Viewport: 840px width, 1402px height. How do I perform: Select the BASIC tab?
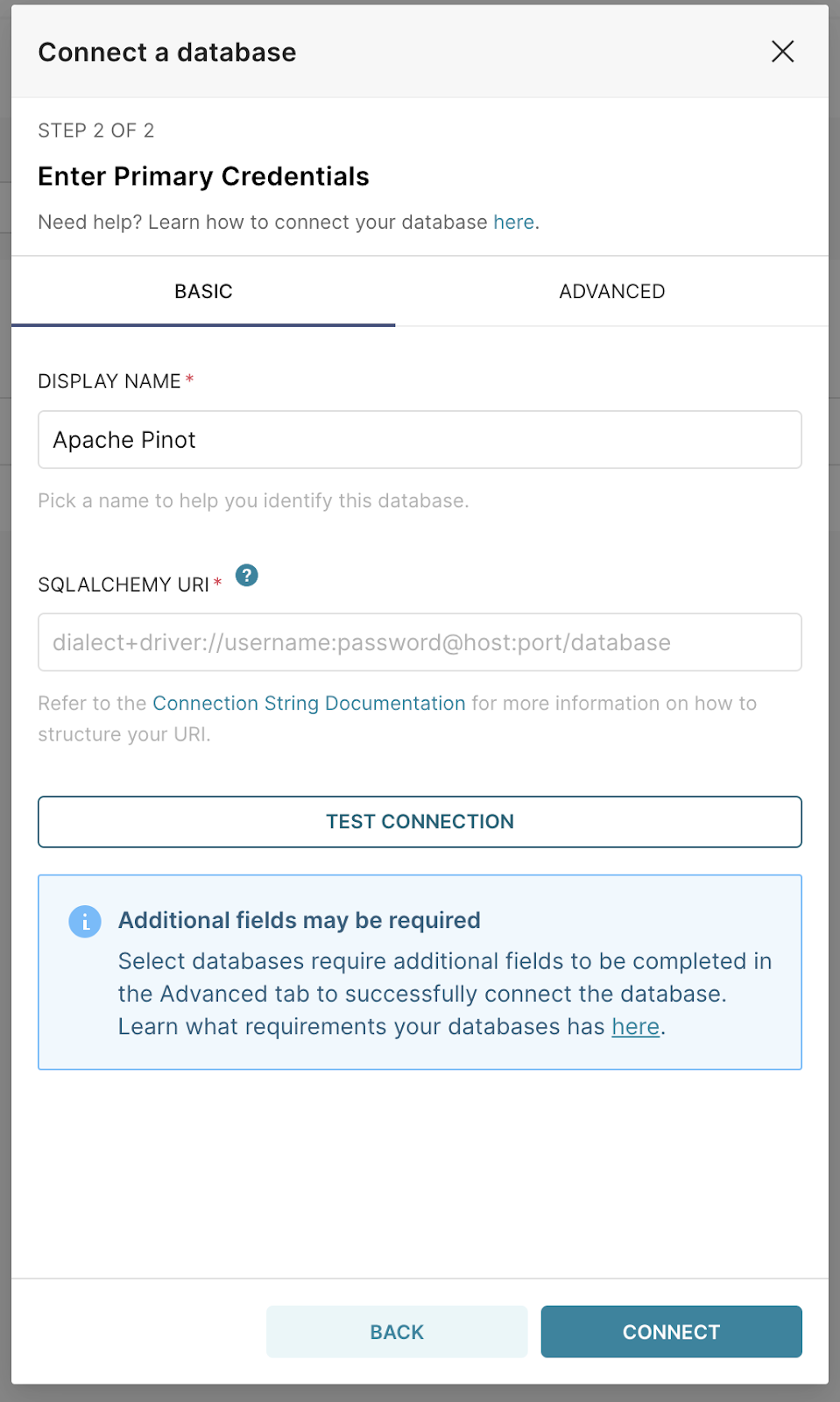click(203, 291)
